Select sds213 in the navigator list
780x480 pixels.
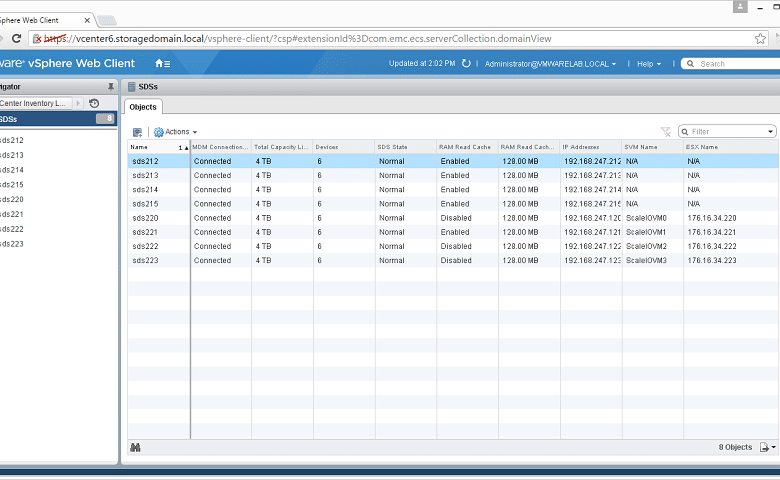tap(12, 155)
